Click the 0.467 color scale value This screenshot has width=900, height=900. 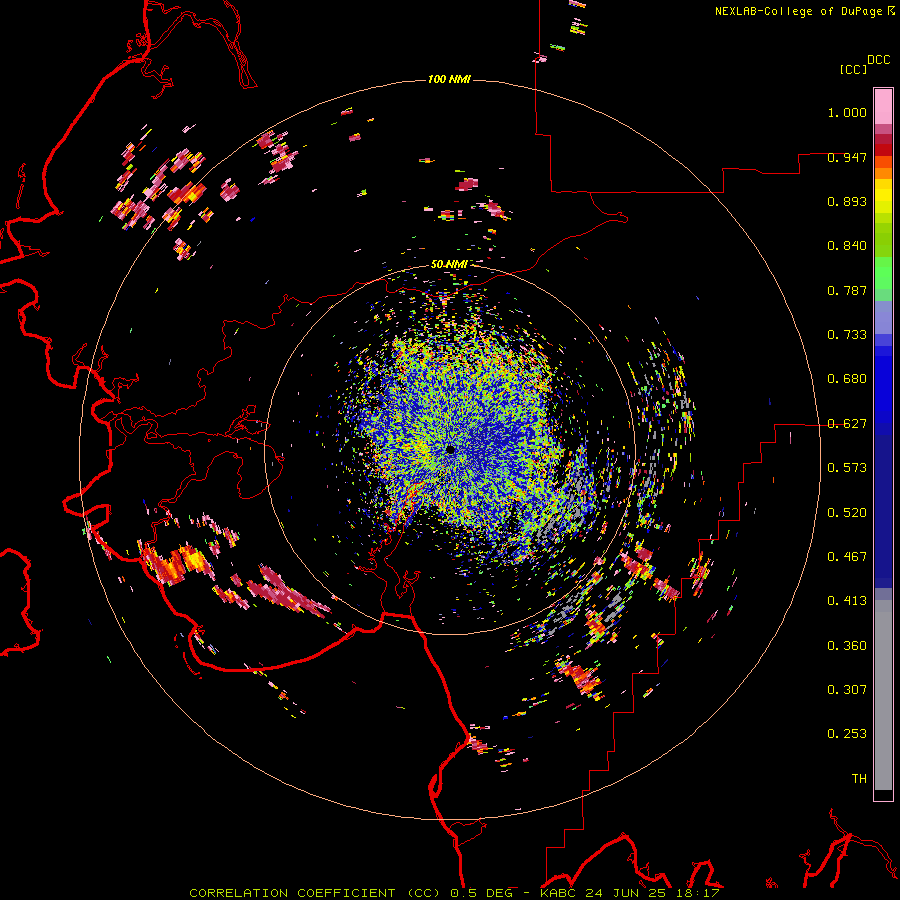point(847,557)
